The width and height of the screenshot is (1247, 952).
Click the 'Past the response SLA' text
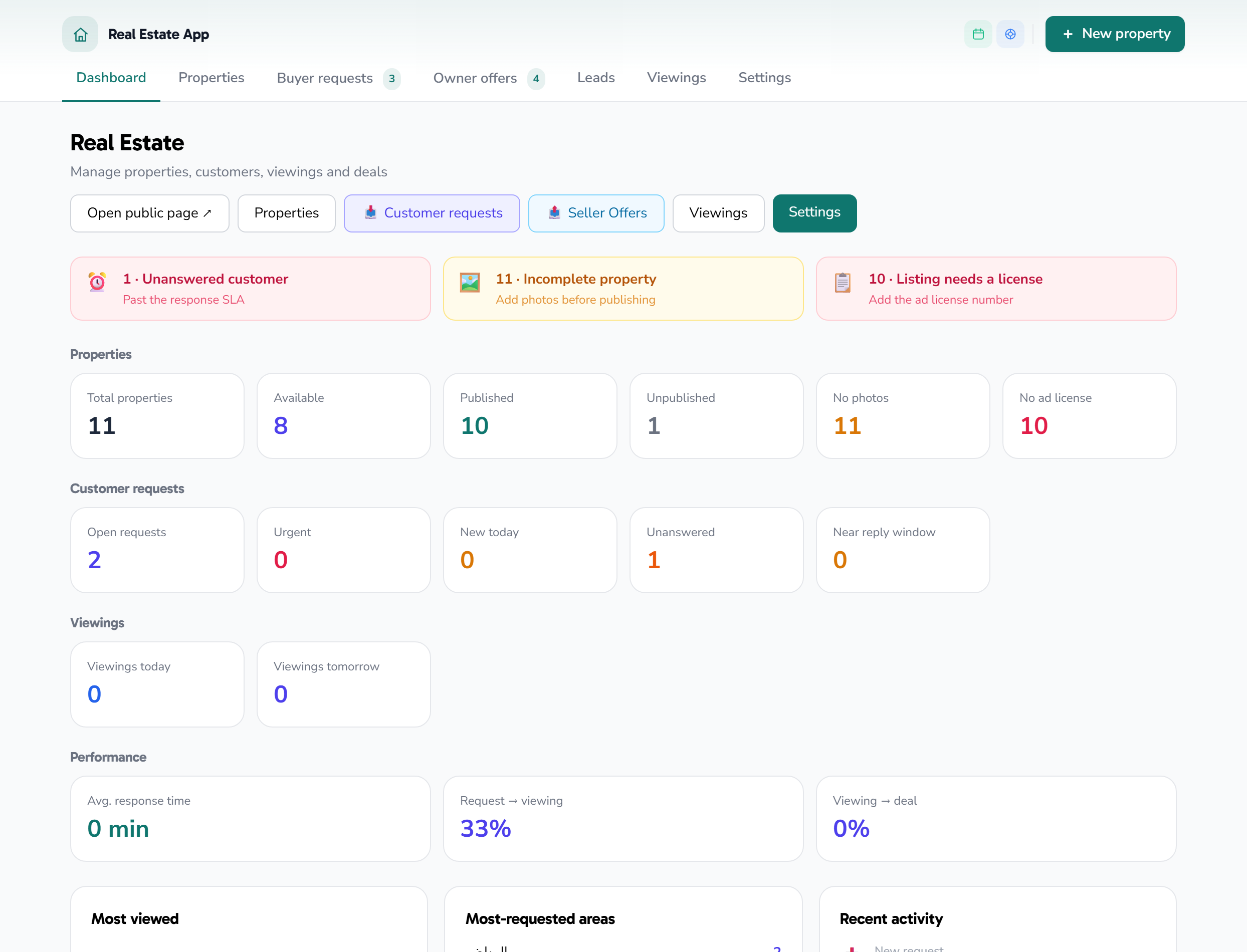point(183,300)
